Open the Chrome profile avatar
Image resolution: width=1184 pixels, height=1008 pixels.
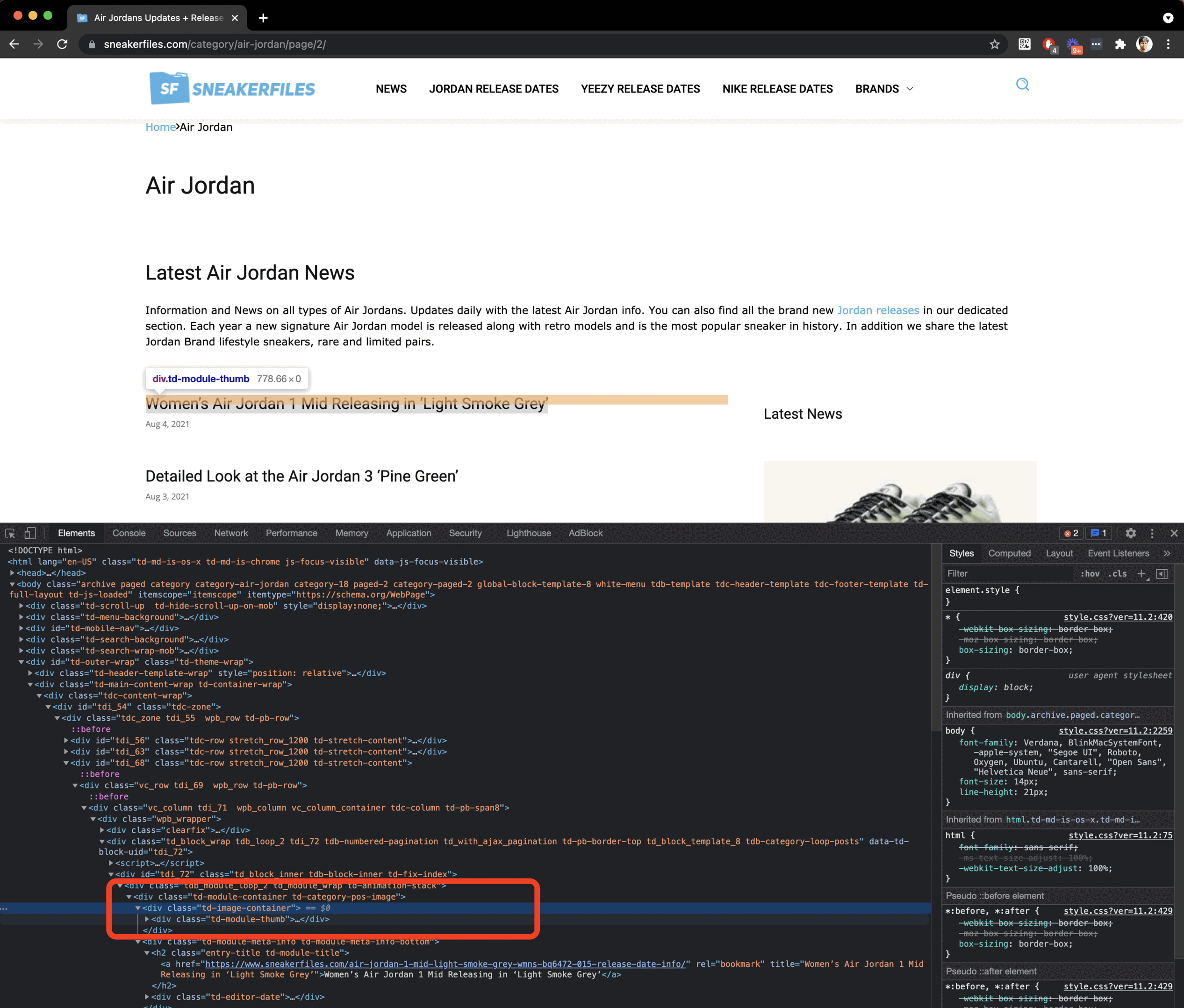tap(1144, 44)
